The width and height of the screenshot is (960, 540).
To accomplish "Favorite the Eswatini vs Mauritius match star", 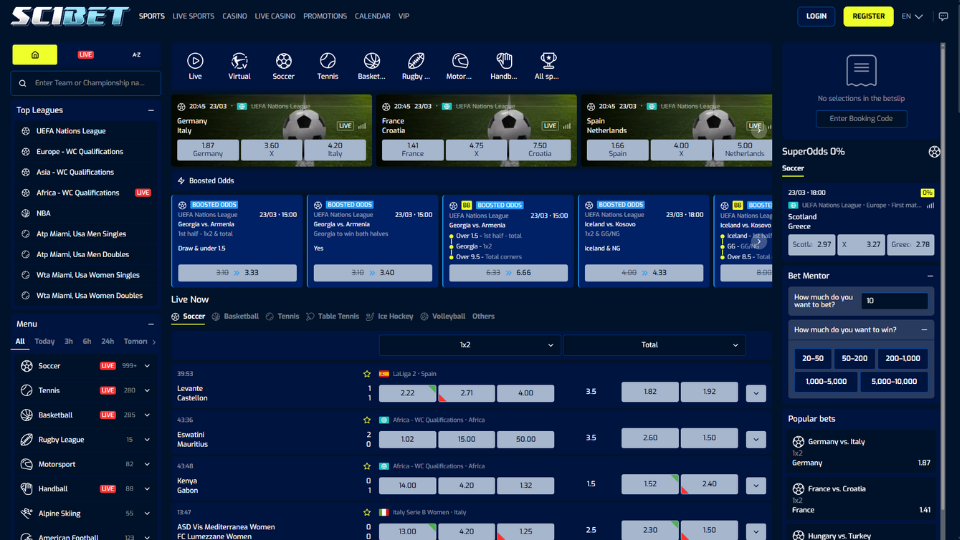I will tap(367, 420).
